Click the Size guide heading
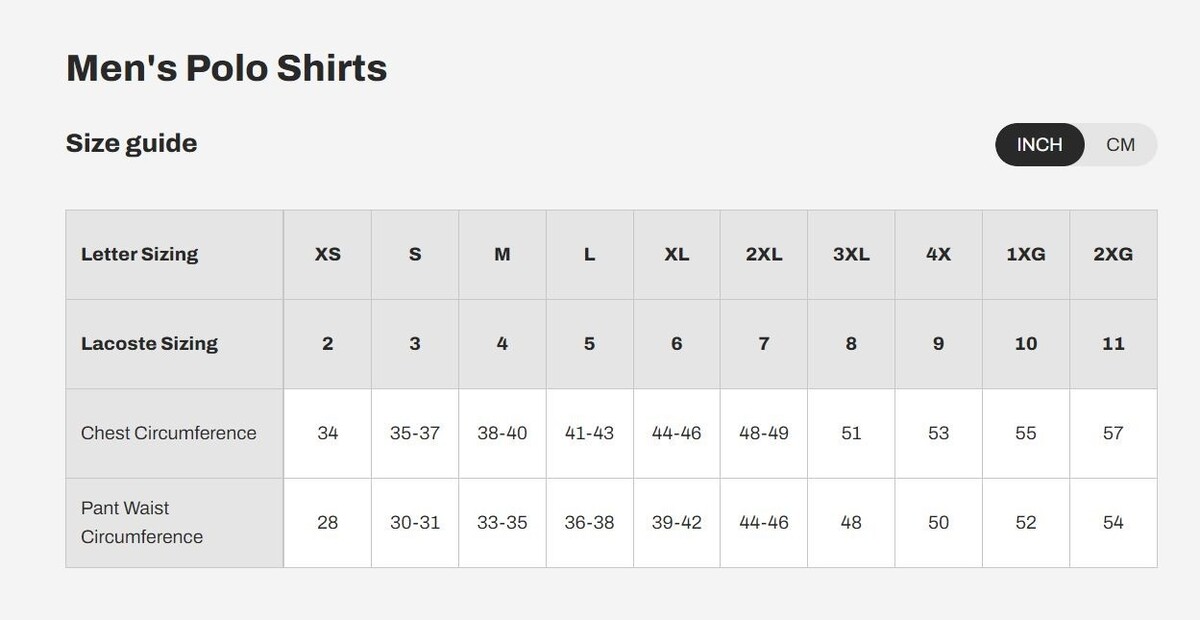1200x620 pixels. pos(131,143)
